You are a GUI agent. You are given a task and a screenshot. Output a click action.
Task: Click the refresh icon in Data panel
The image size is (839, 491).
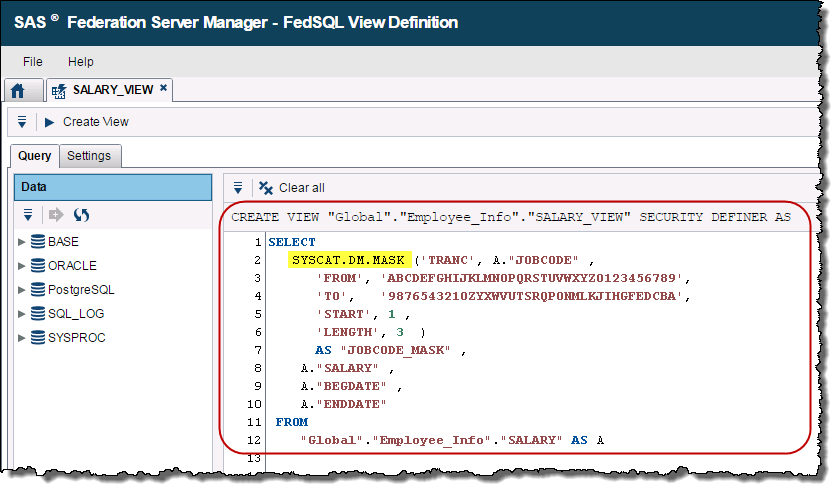tap(81, 215)
